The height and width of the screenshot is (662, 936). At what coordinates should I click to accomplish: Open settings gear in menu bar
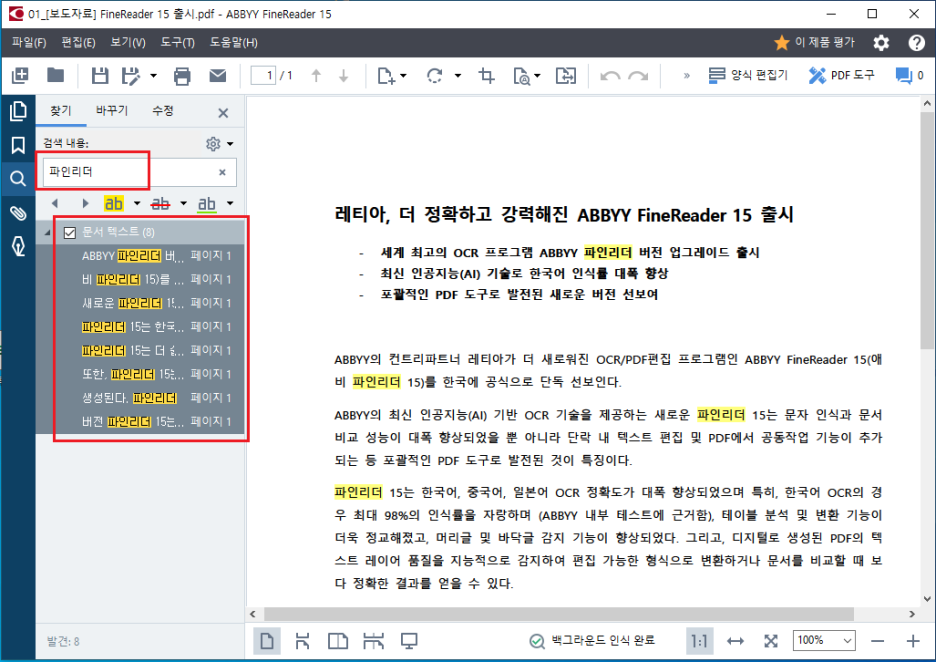click(x=881, y=42)
